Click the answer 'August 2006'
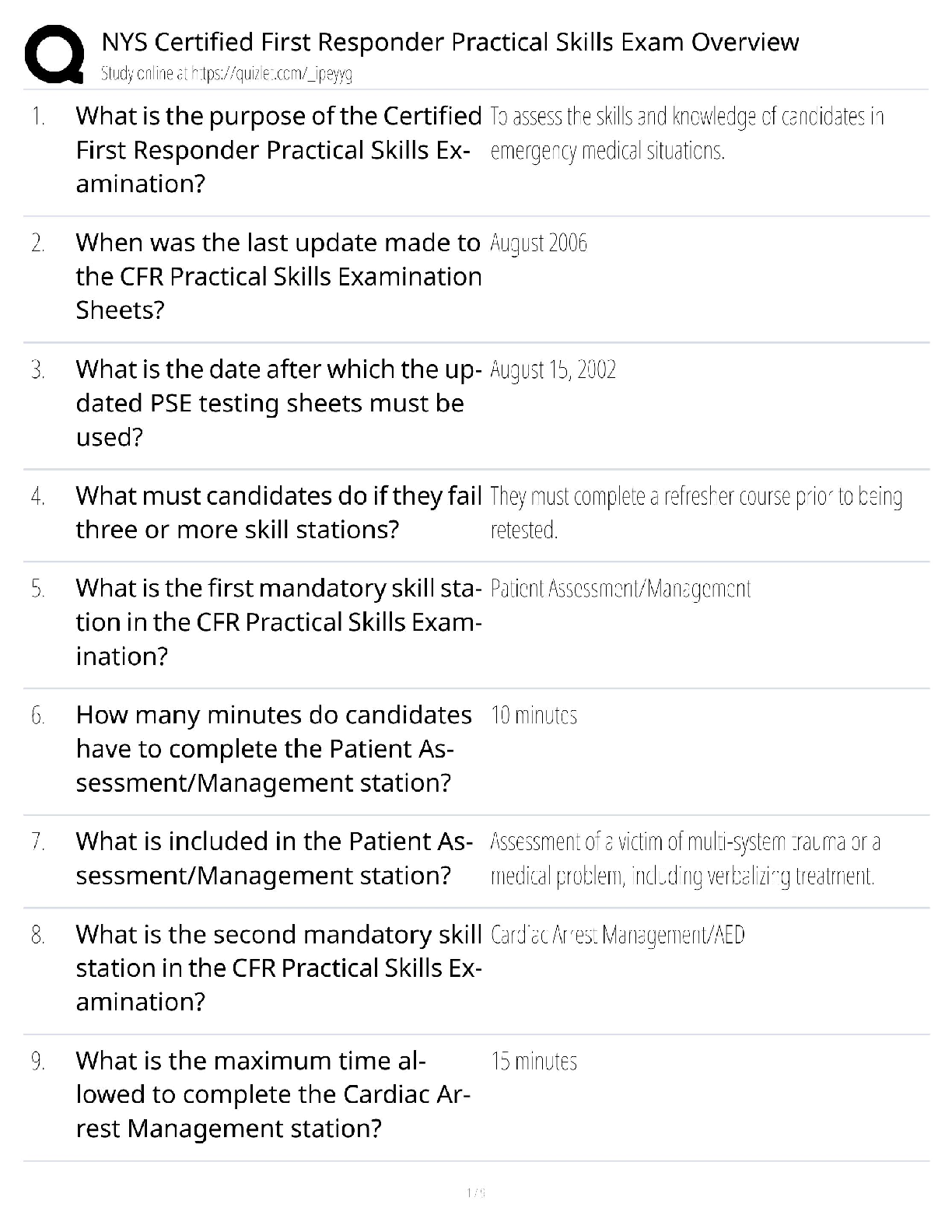 coord(538,243)
